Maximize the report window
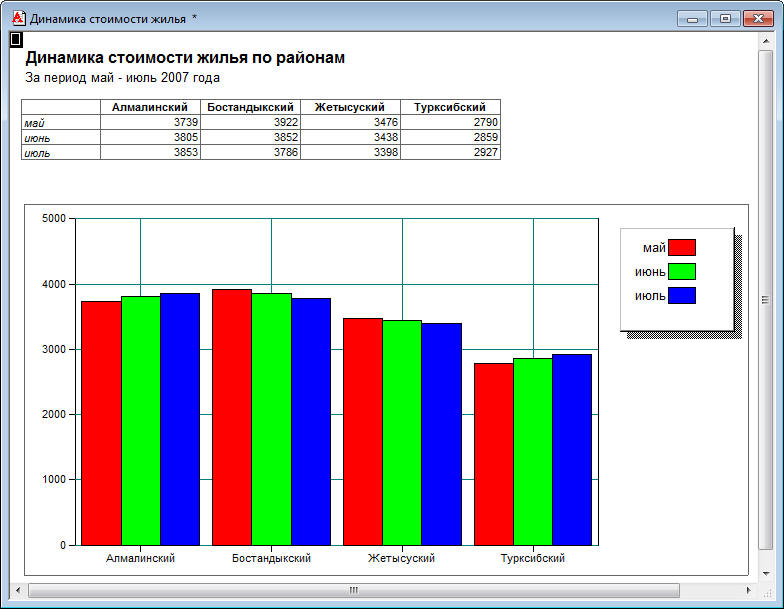Screen dimensions: 784x609 [725, 19]
